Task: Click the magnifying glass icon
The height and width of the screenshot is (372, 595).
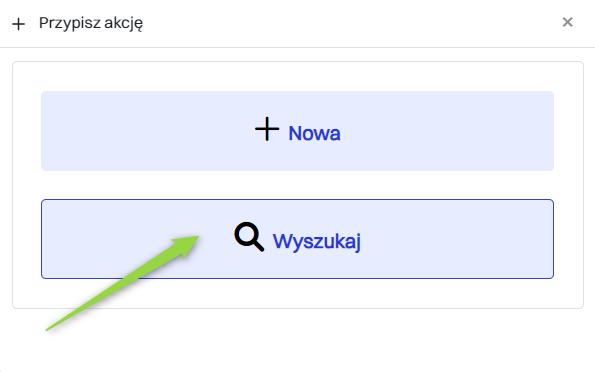Action: point(249,237)
